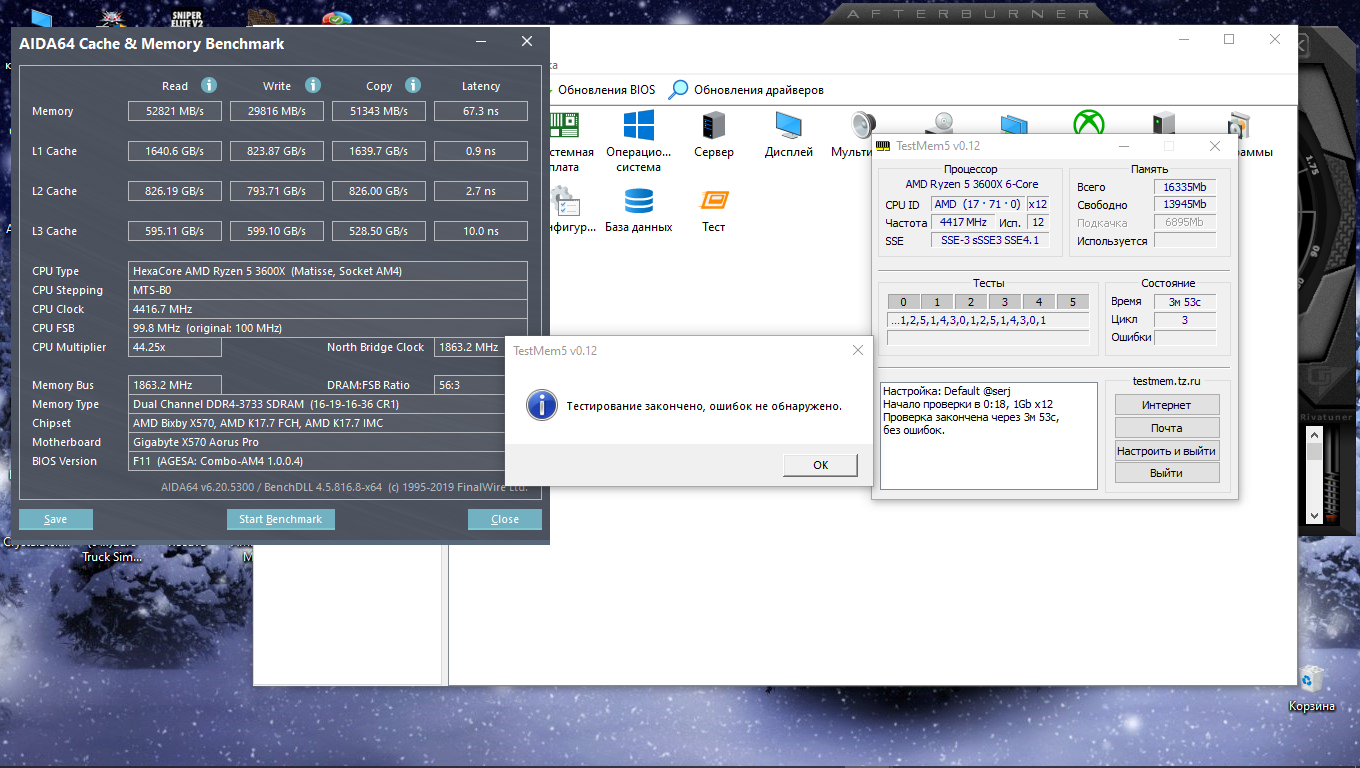Screen dimensions: 1360x768
Task: Click the Почта button in TestMem5
Action: click(1167, 428)
